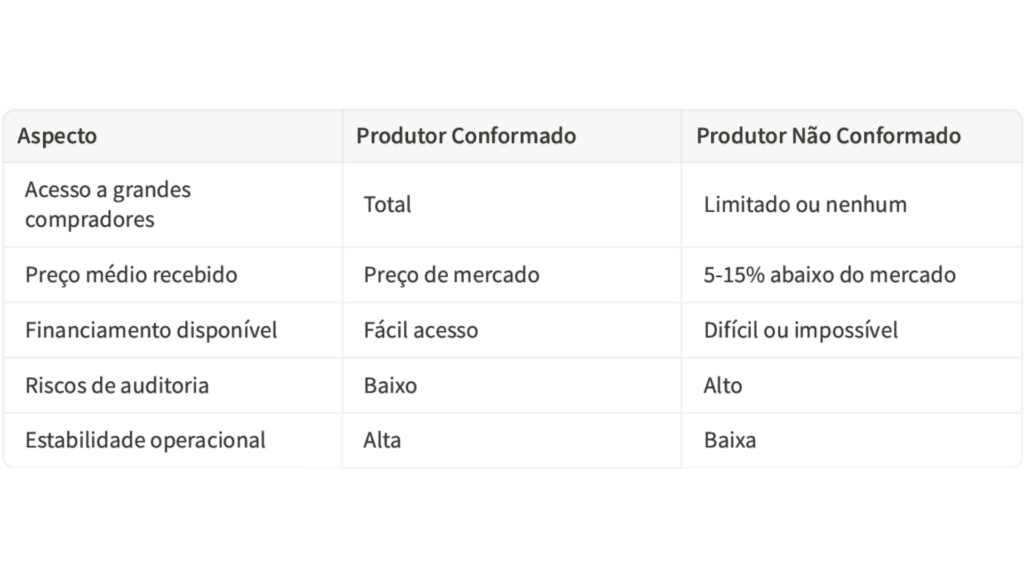The height and width of the screenshot is (576, 1024).
Task: Select the 'Acesso a grandes compradores' cell
Action: tap(107, 204)
